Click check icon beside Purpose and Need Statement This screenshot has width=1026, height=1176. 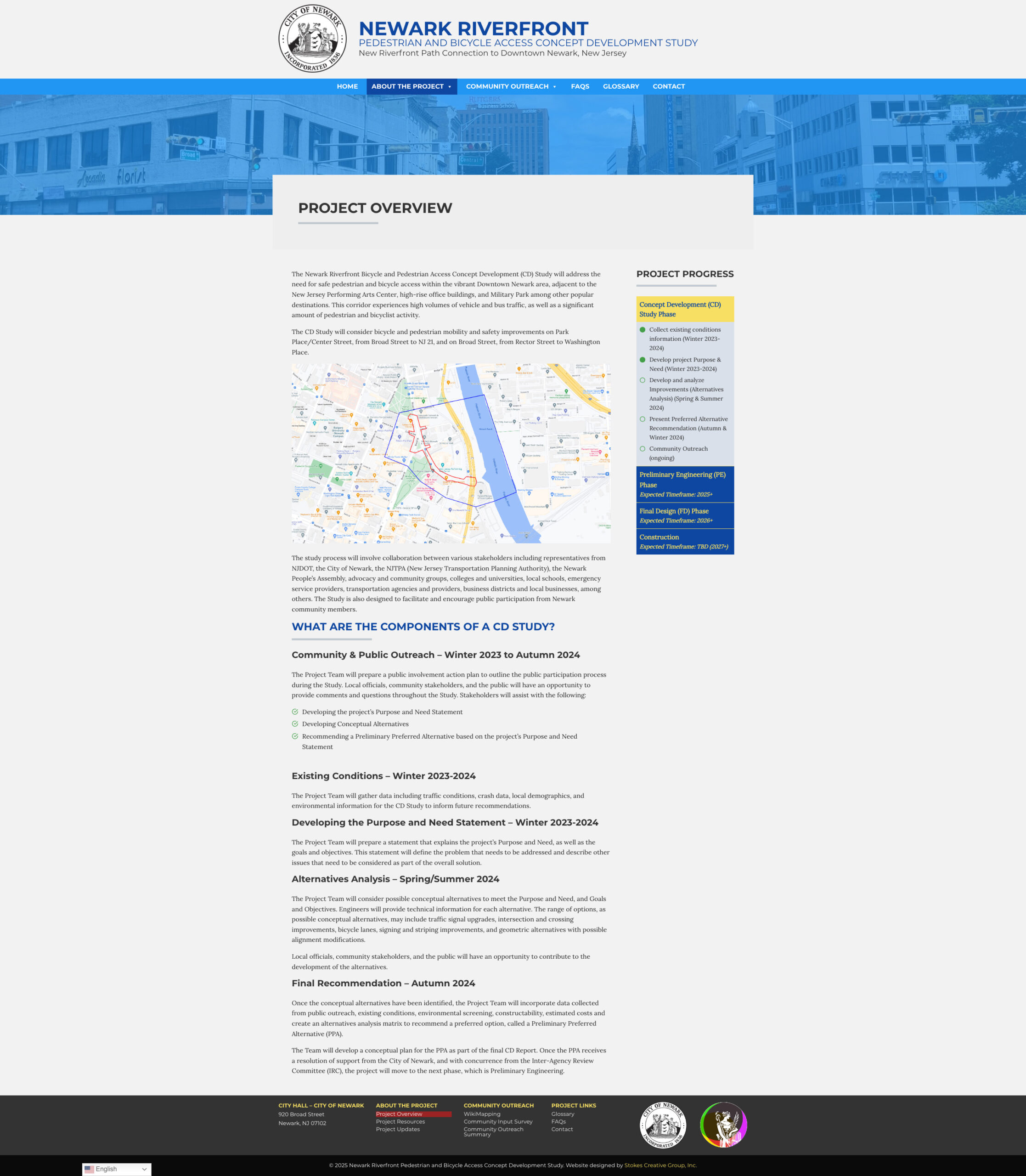295,712
